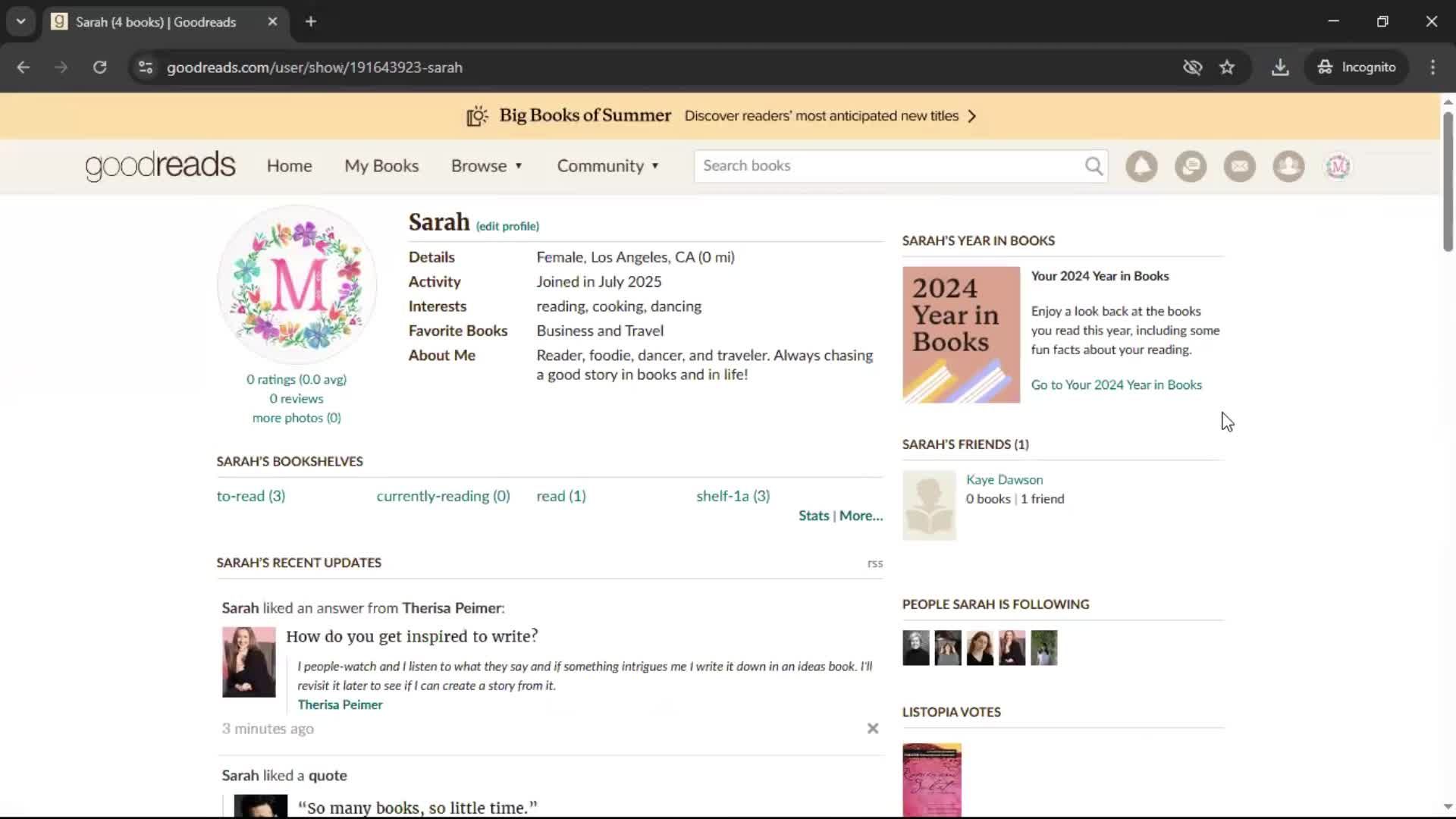This screenshot has height=819, width=1456.
Task: Expand the Browse dropdown menu
Action: [x=487, y=165]
